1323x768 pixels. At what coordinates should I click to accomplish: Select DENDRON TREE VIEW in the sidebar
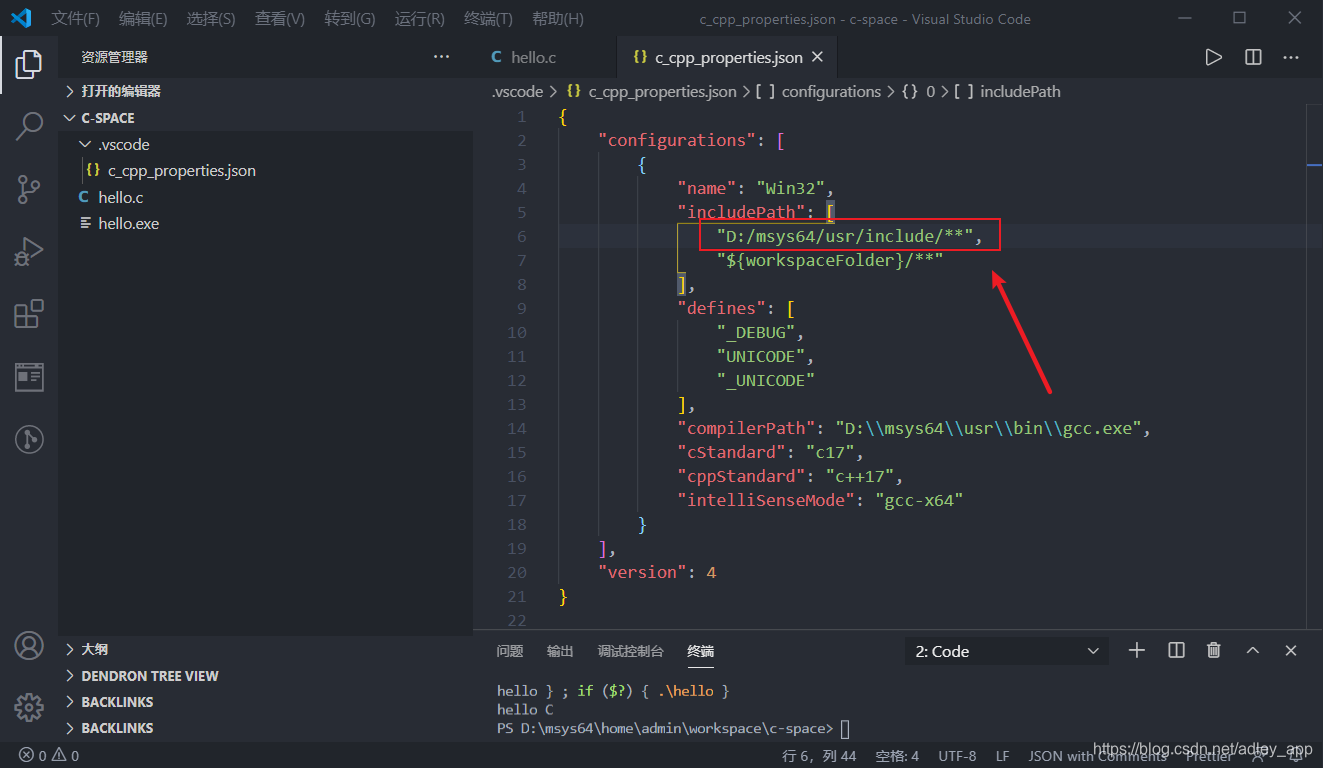click(149, 675)
